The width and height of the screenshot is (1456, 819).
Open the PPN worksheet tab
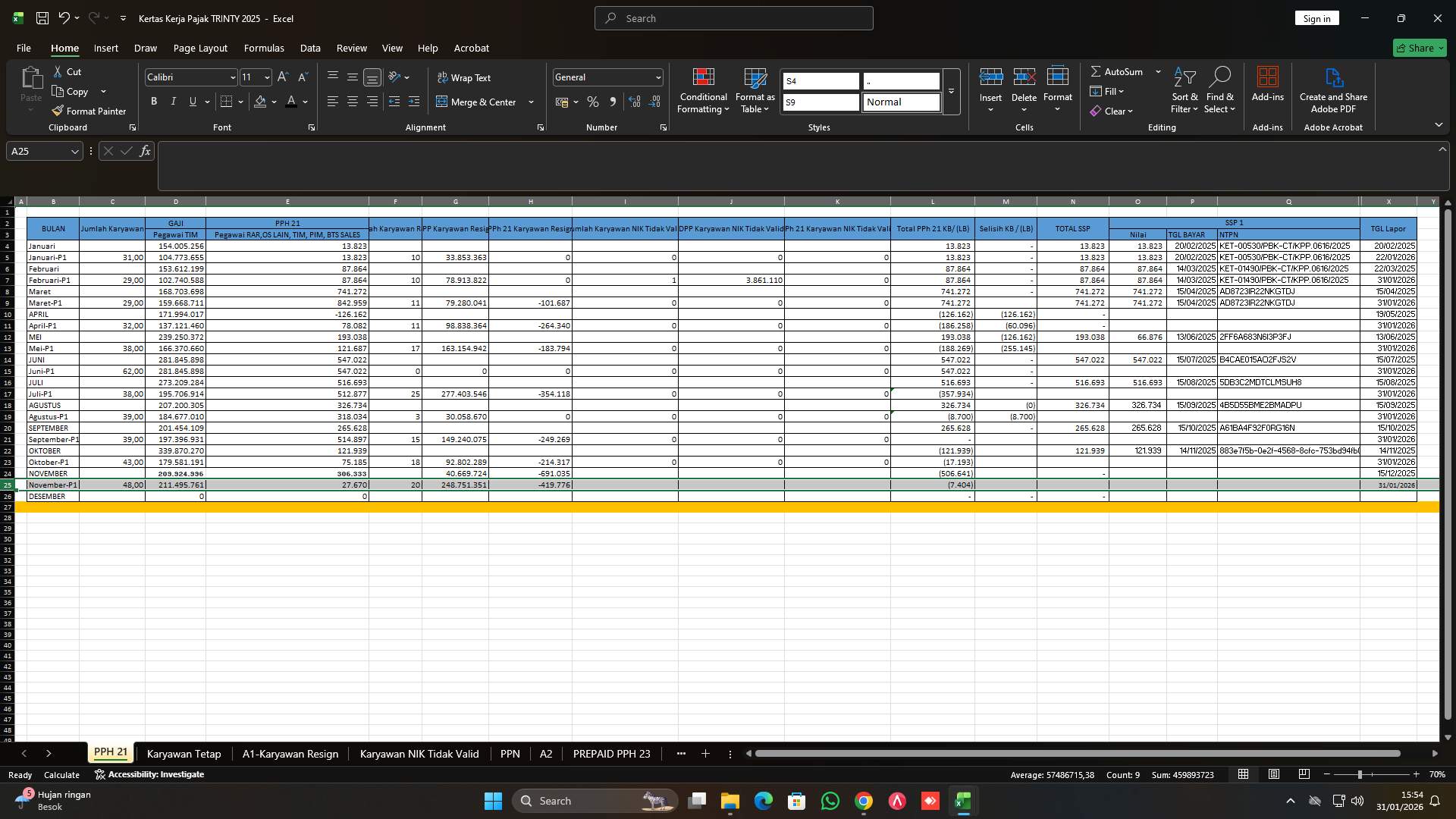(x=510, y=754)
